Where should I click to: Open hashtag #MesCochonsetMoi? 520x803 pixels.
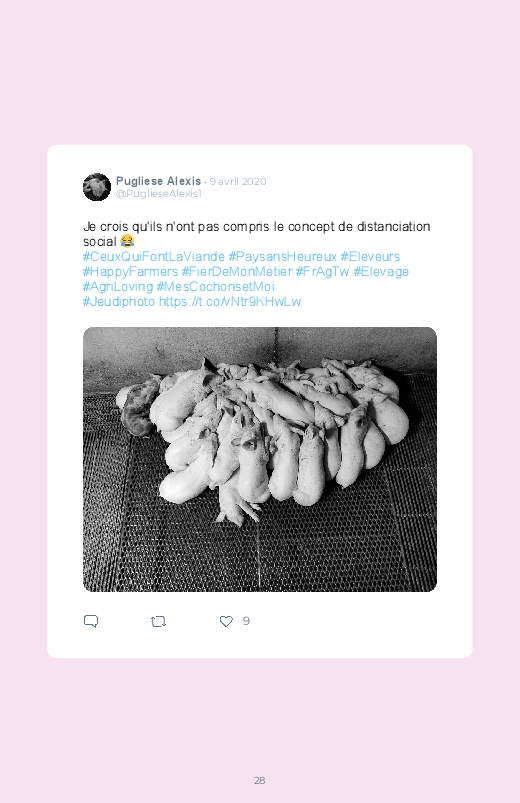(216, 286)
